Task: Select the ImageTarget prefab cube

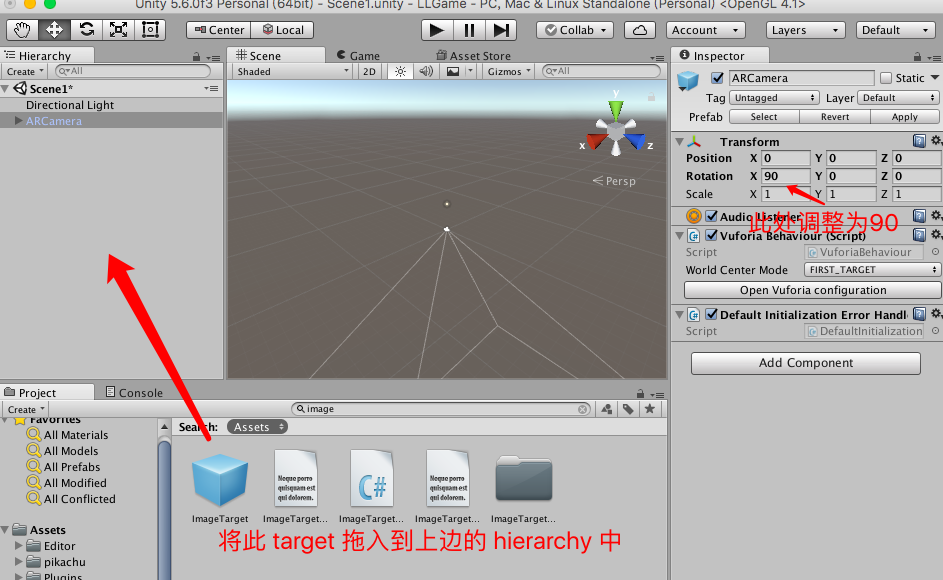Action: point(220,480)
